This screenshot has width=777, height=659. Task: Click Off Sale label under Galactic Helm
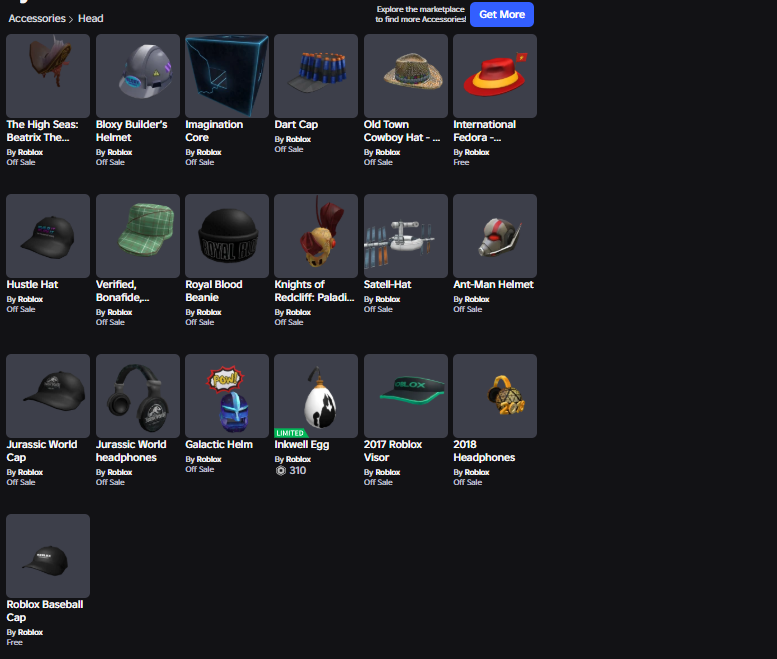pos(200,469)
